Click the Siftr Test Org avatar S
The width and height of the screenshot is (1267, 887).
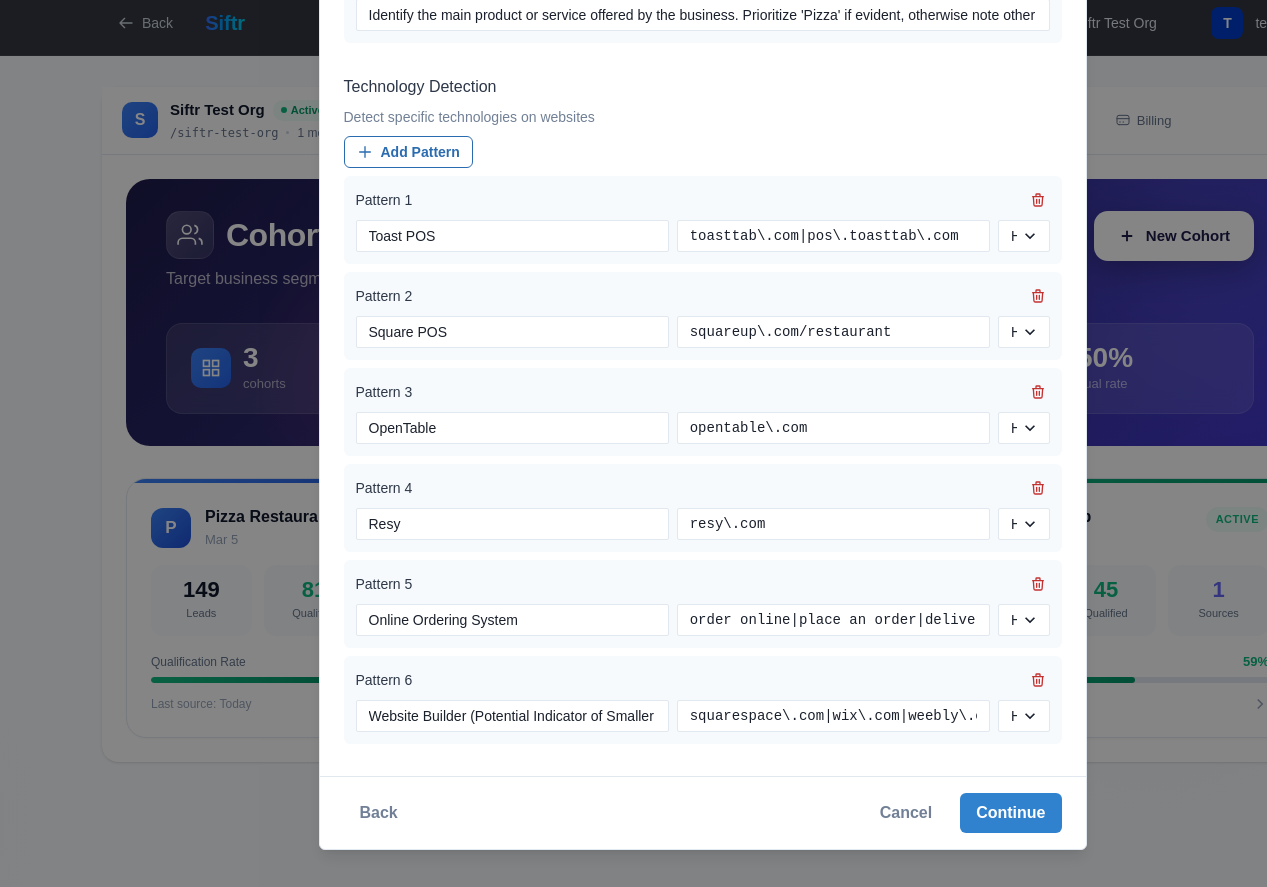point(140,120)
